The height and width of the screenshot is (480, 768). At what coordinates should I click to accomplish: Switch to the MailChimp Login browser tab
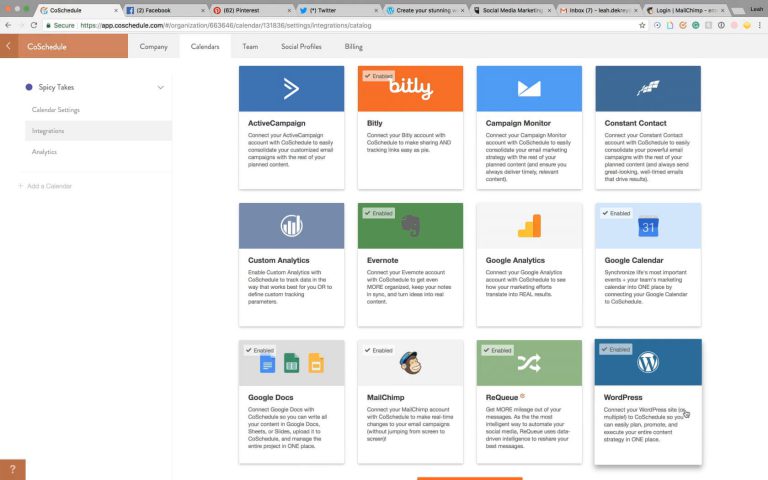[x=686, y=10]
